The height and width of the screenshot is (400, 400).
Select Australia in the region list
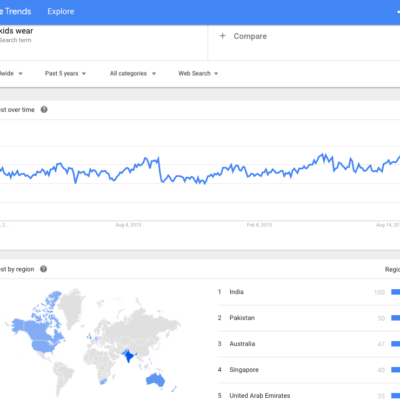tap(242, 344)
